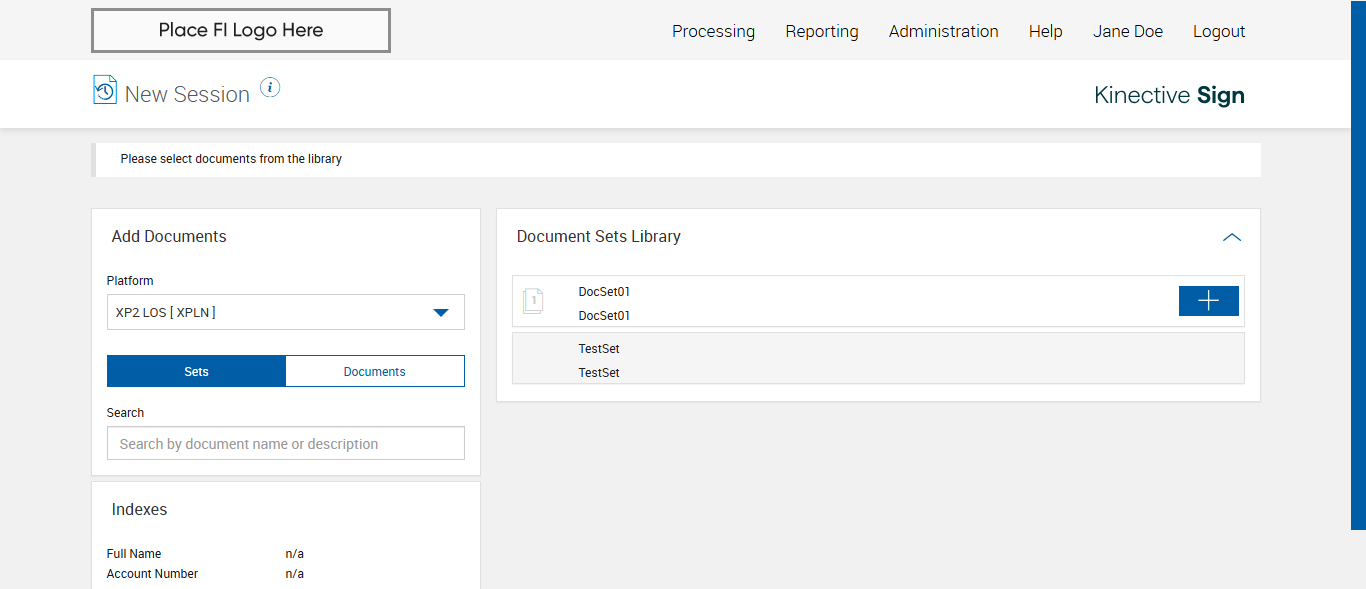Click the Place FI Logo Here placeholder

(x=241, y=30)
